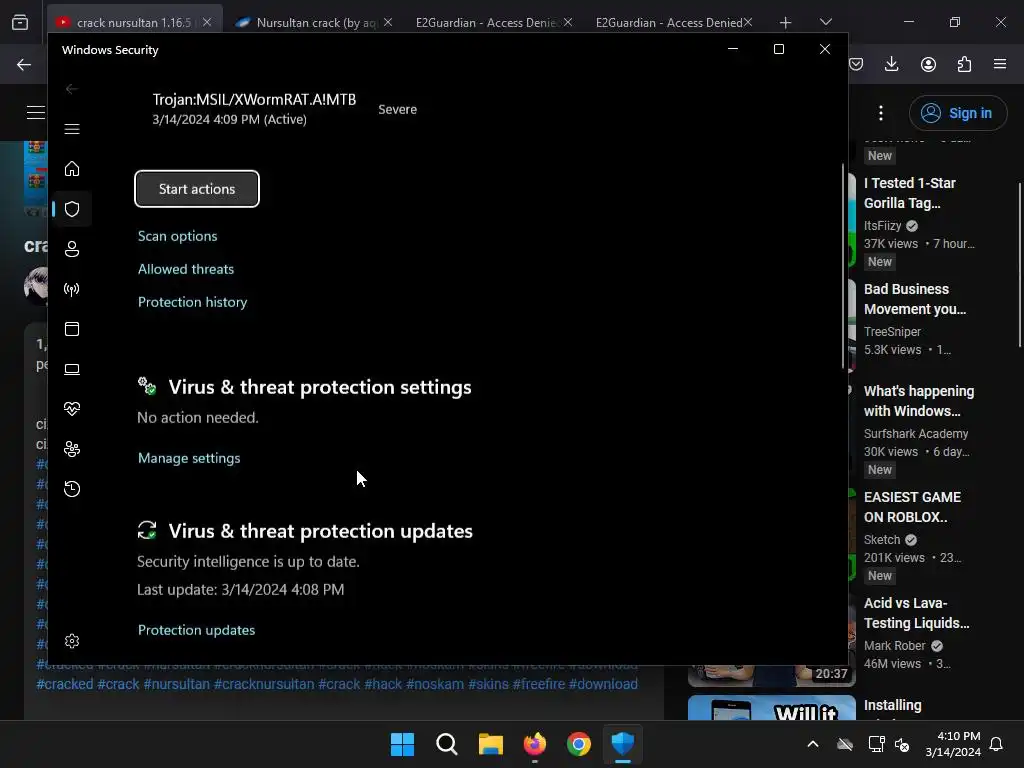
Task: Open Firefox from taskbar
Action: coord(535,744)
